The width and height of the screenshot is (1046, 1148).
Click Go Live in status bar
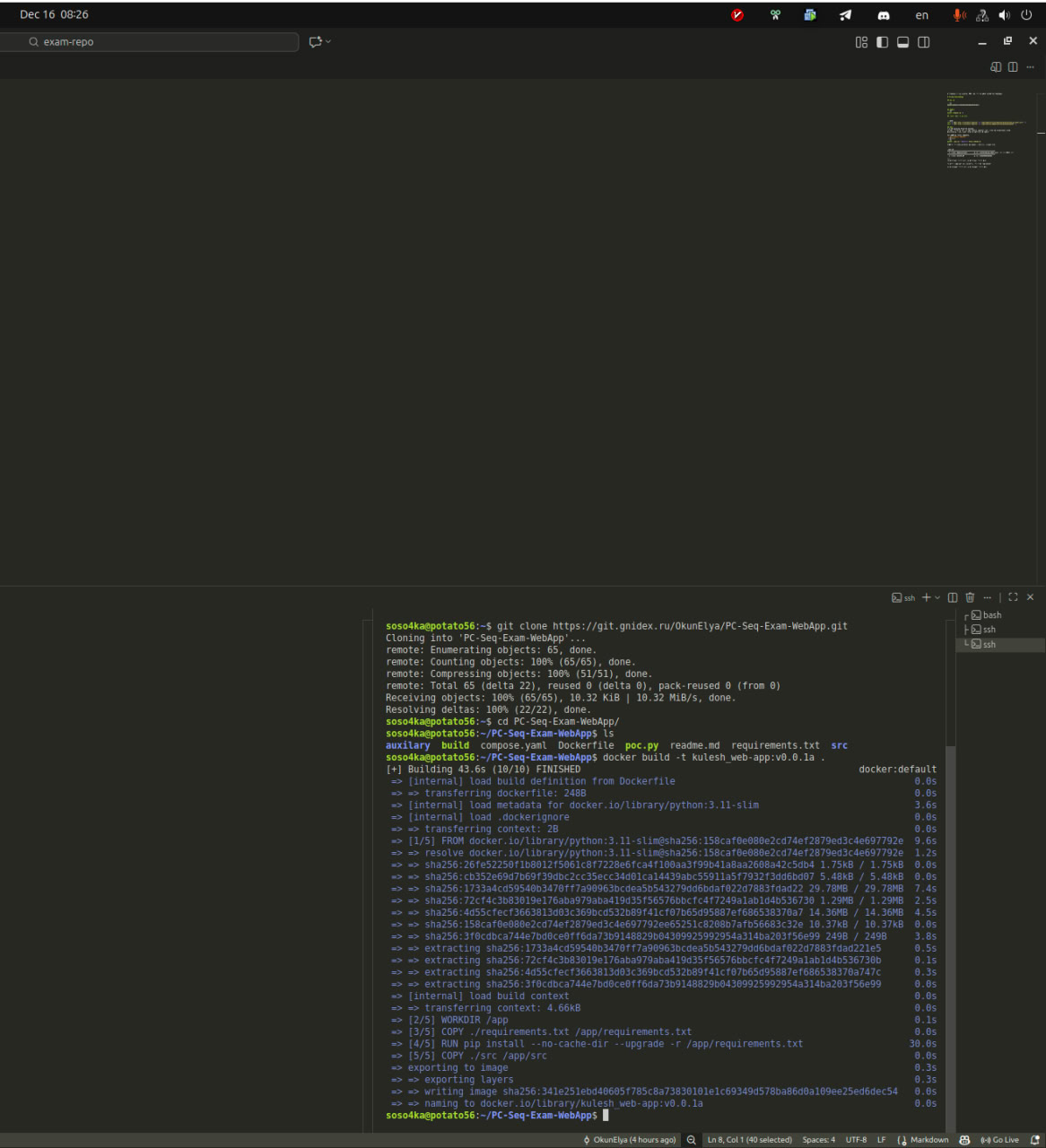[999, 1140]
